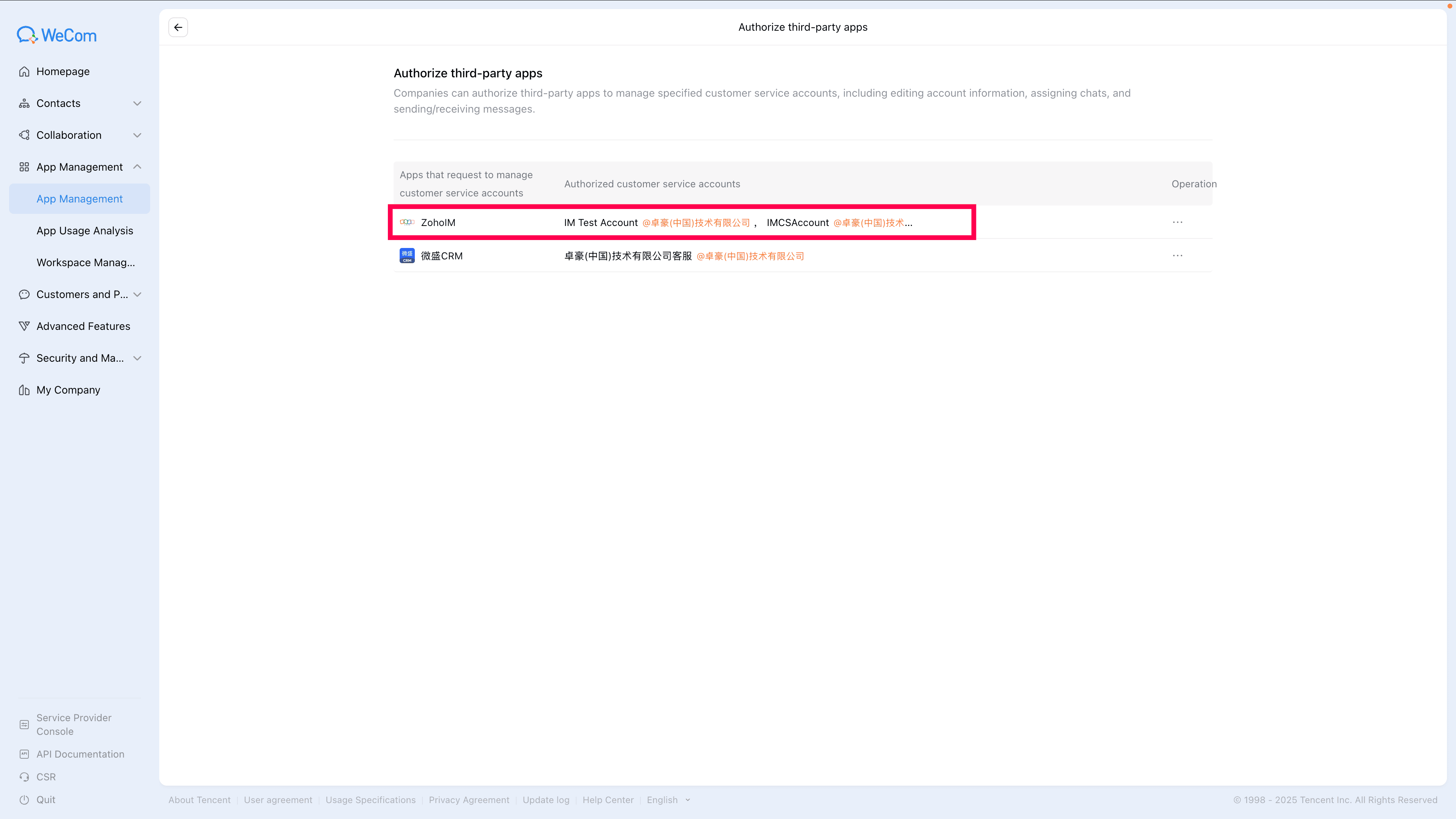Open API Documentation in sidebar
Viewport: 1456px width, 819px height.
(x=80, y=754)
